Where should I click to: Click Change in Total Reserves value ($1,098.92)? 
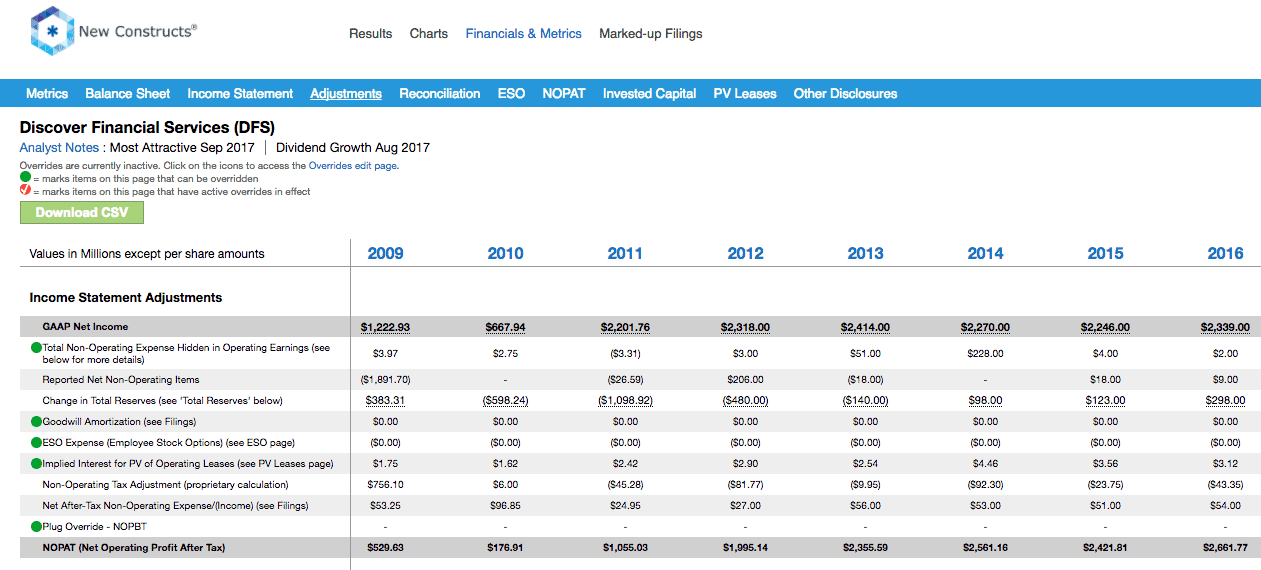pyautogui.click(x=625, y=400)
